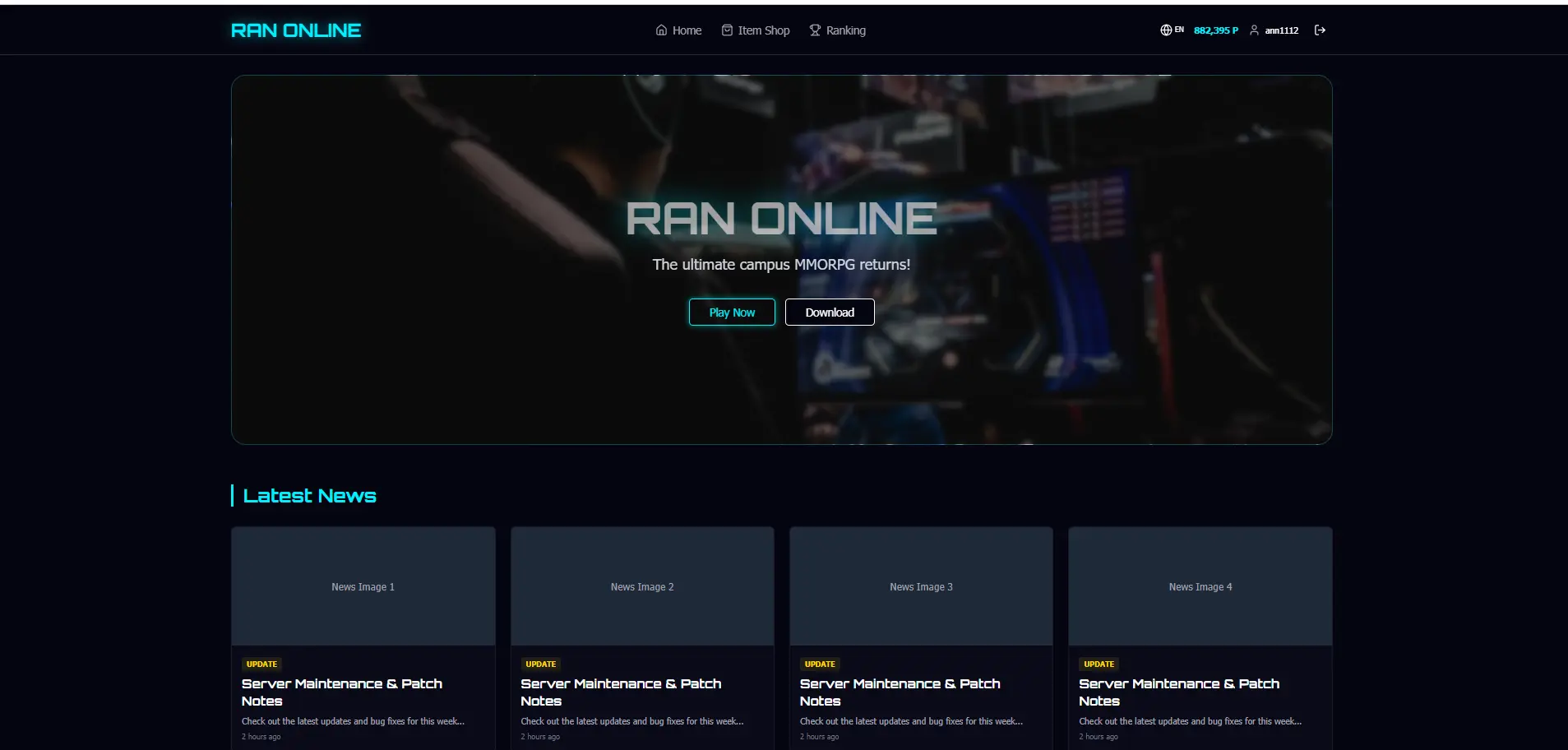The image size is (1568, 750).
Task: Click UPDATE tag under News Image 4
Action: 1099,664
